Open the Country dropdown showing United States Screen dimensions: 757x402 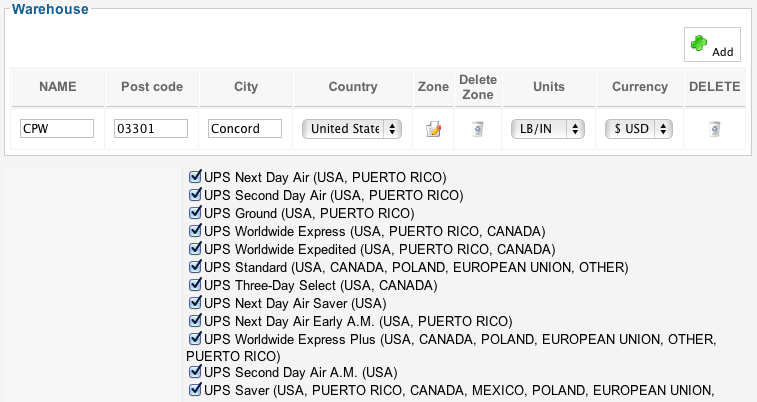coord(352,129)
